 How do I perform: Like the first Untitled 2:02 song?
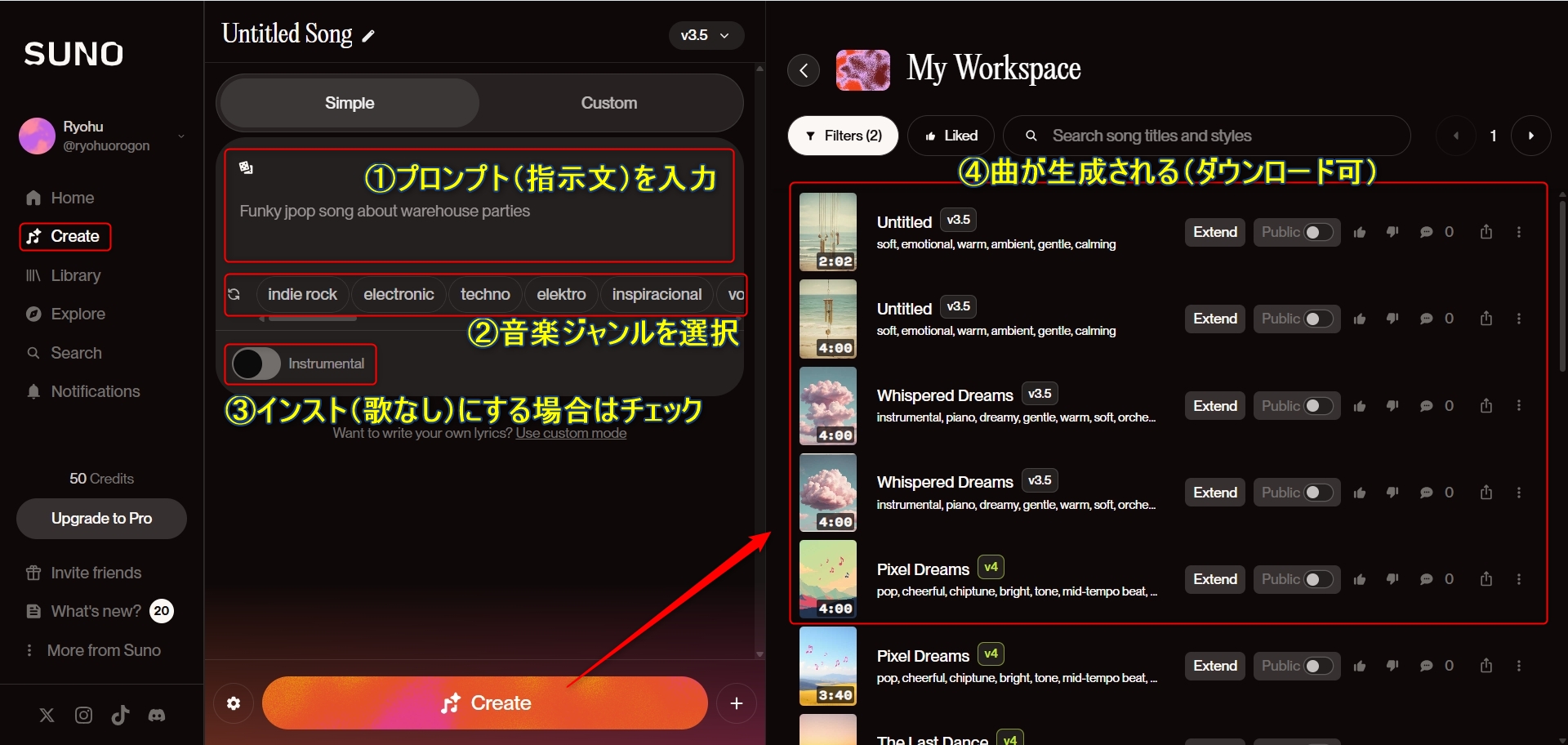(x=1360, y=232)
